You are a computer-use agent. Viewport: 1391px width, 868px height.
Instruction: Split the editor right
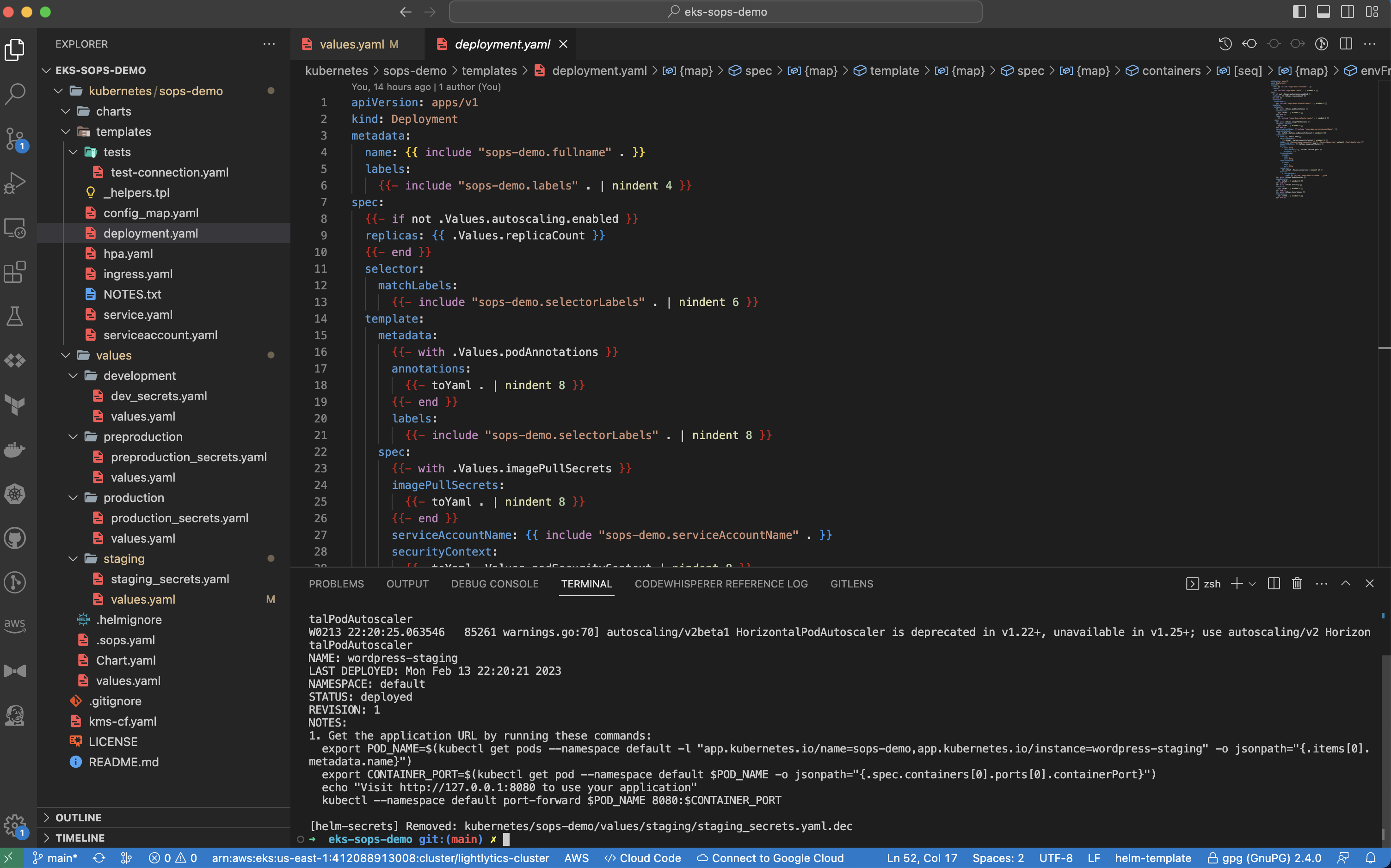(x=1346, y=44)
